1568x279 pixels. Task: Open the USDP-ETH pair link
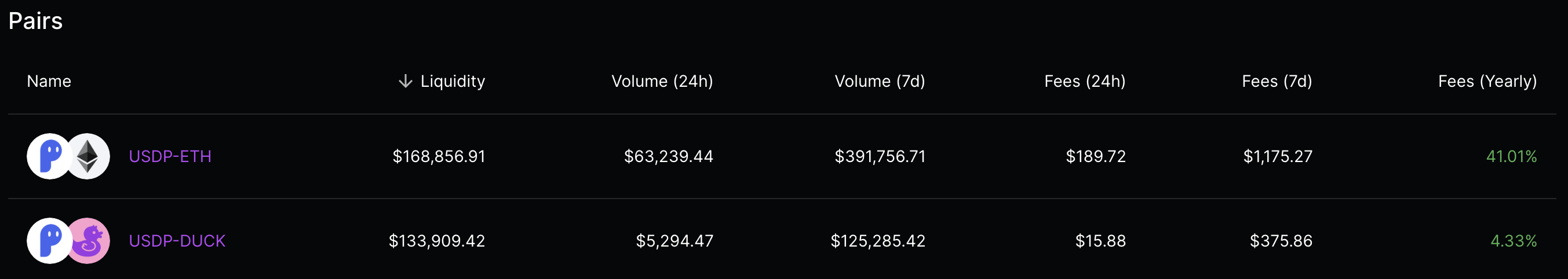170,156
